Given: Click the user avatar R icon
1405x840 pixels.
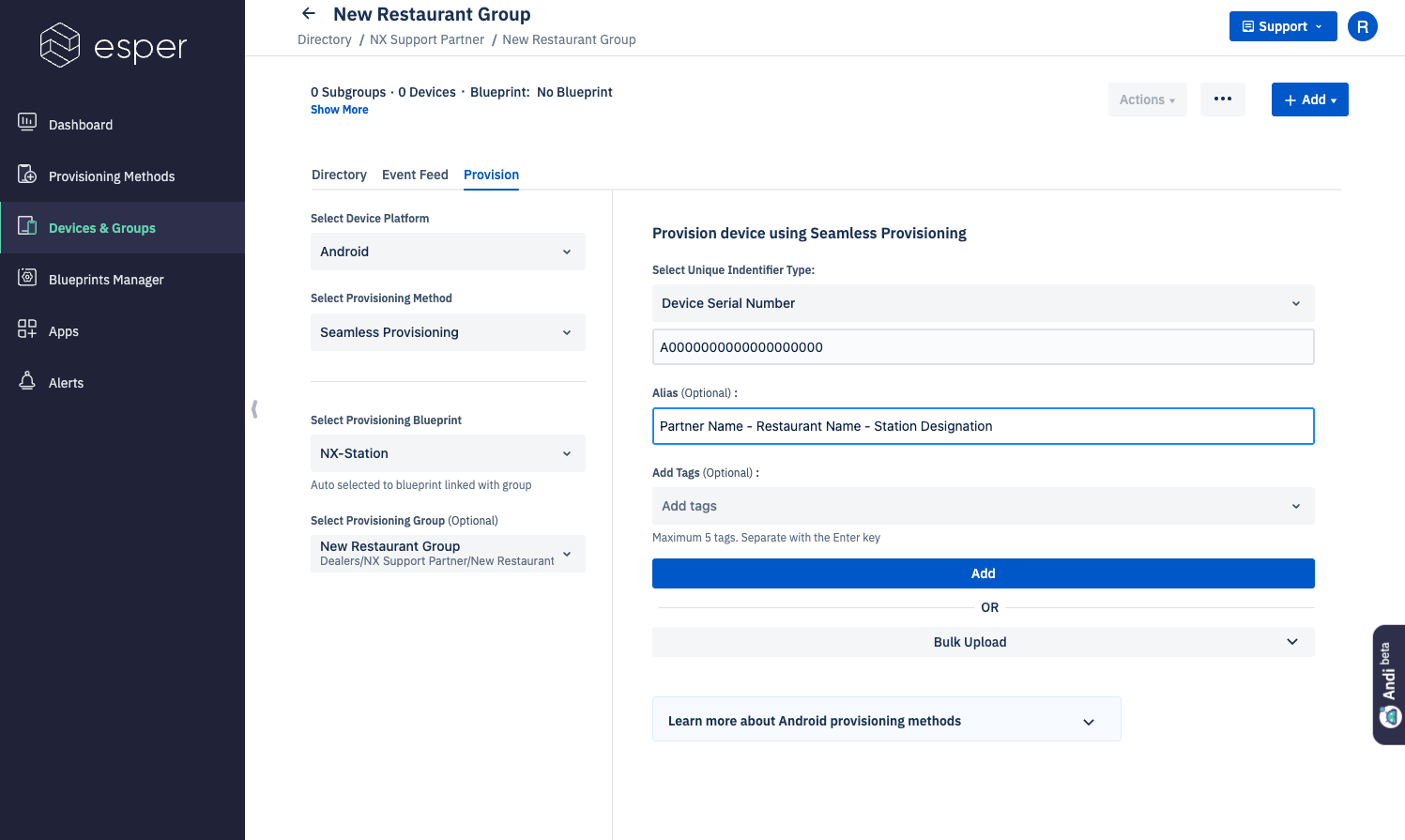Looking at the screenshot, I should point(1362,26).
